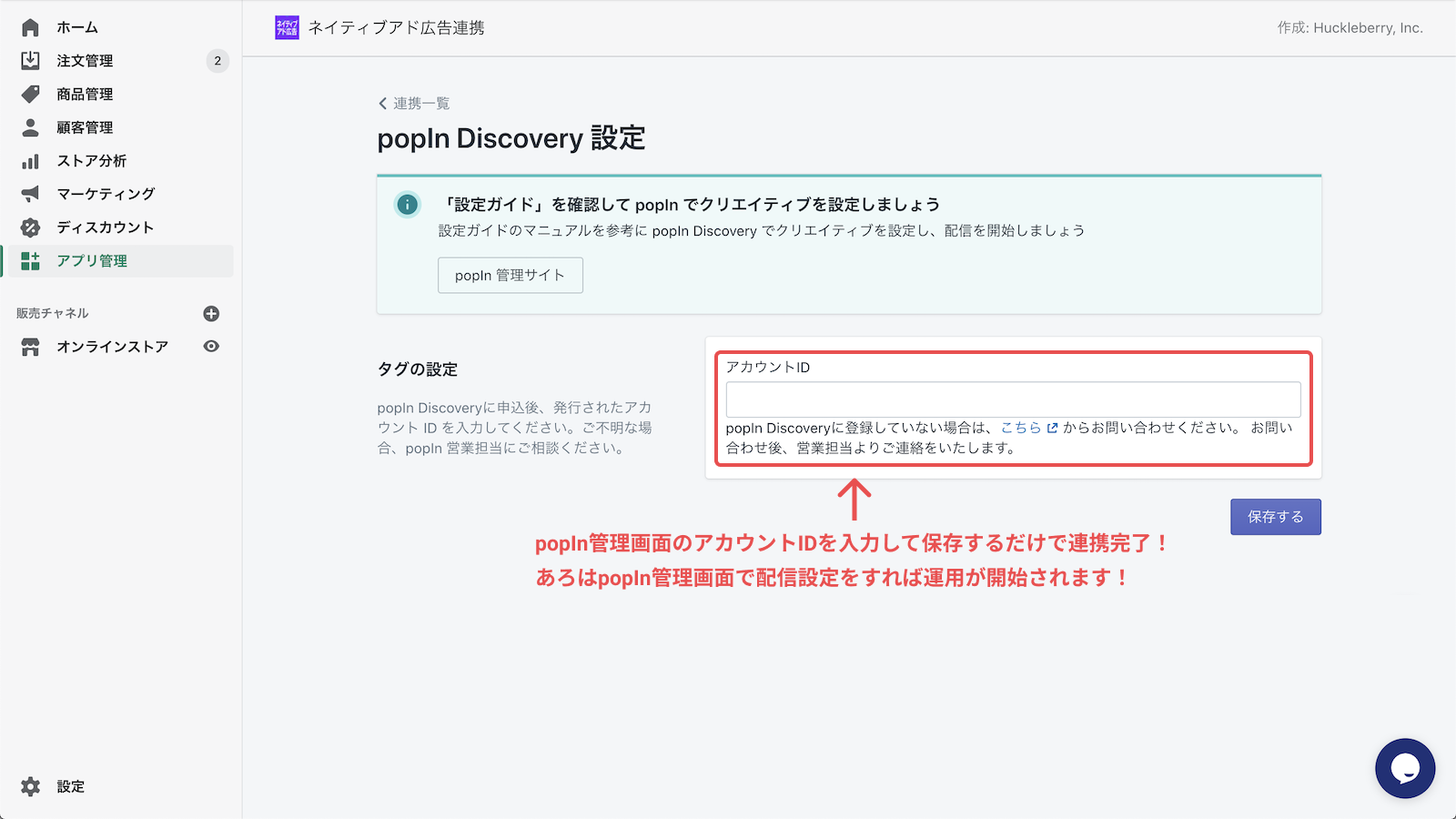Select オンラインストア in the sales channels menu
The image size is (1456, 819).
tap(114, 347)
